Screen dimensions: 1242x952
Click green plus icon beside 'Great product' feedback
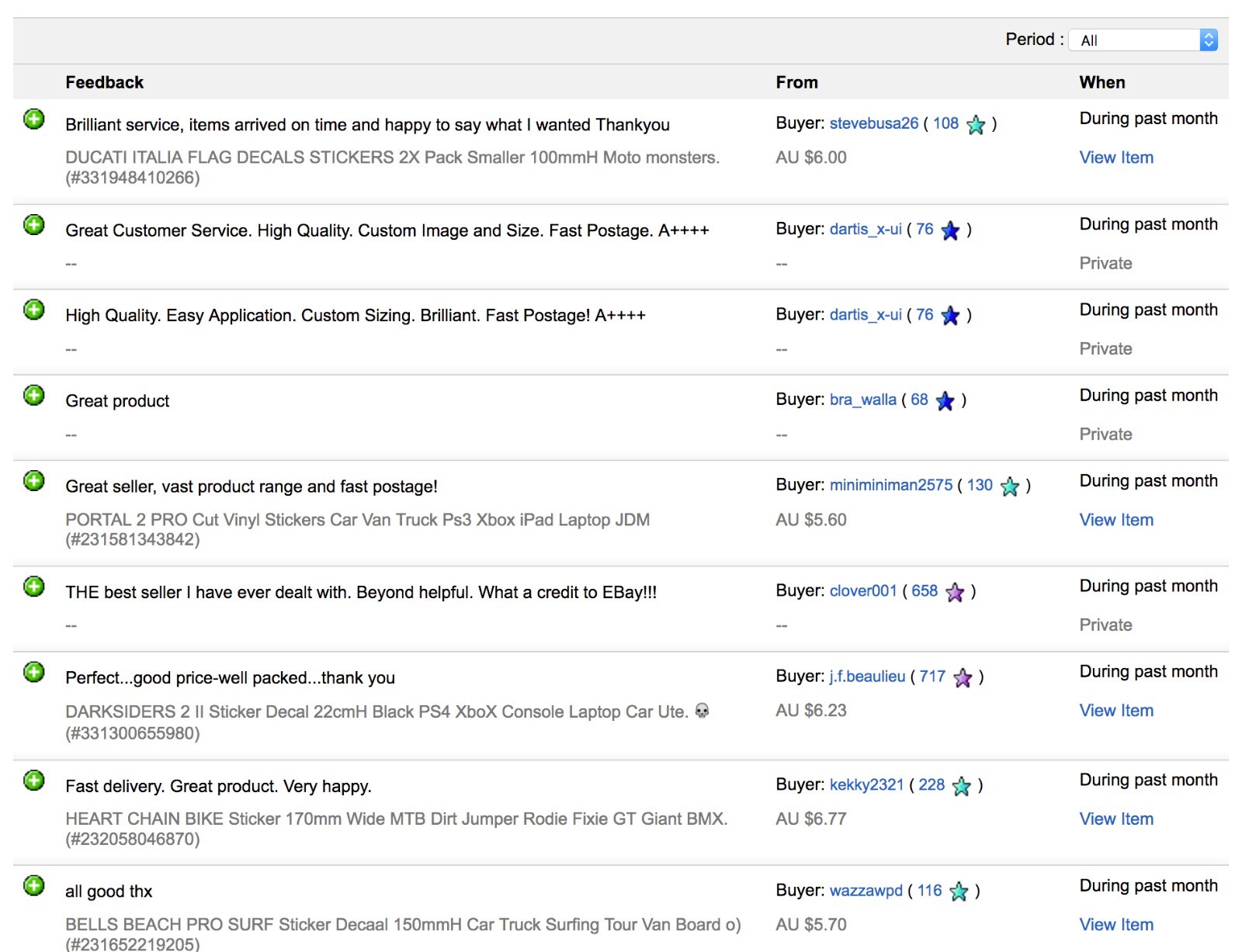pyautogui.click(x=34, y=396)
